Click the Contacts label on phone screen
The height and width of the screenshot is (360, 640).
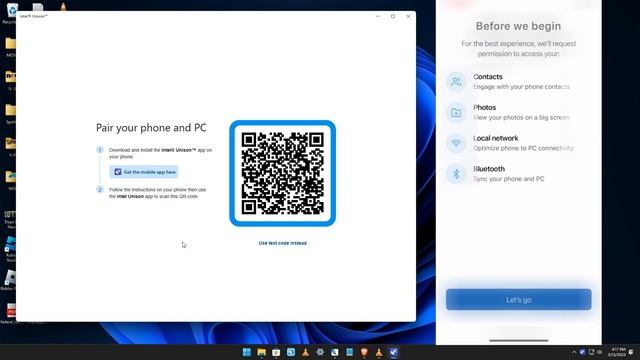click(488, 77)
